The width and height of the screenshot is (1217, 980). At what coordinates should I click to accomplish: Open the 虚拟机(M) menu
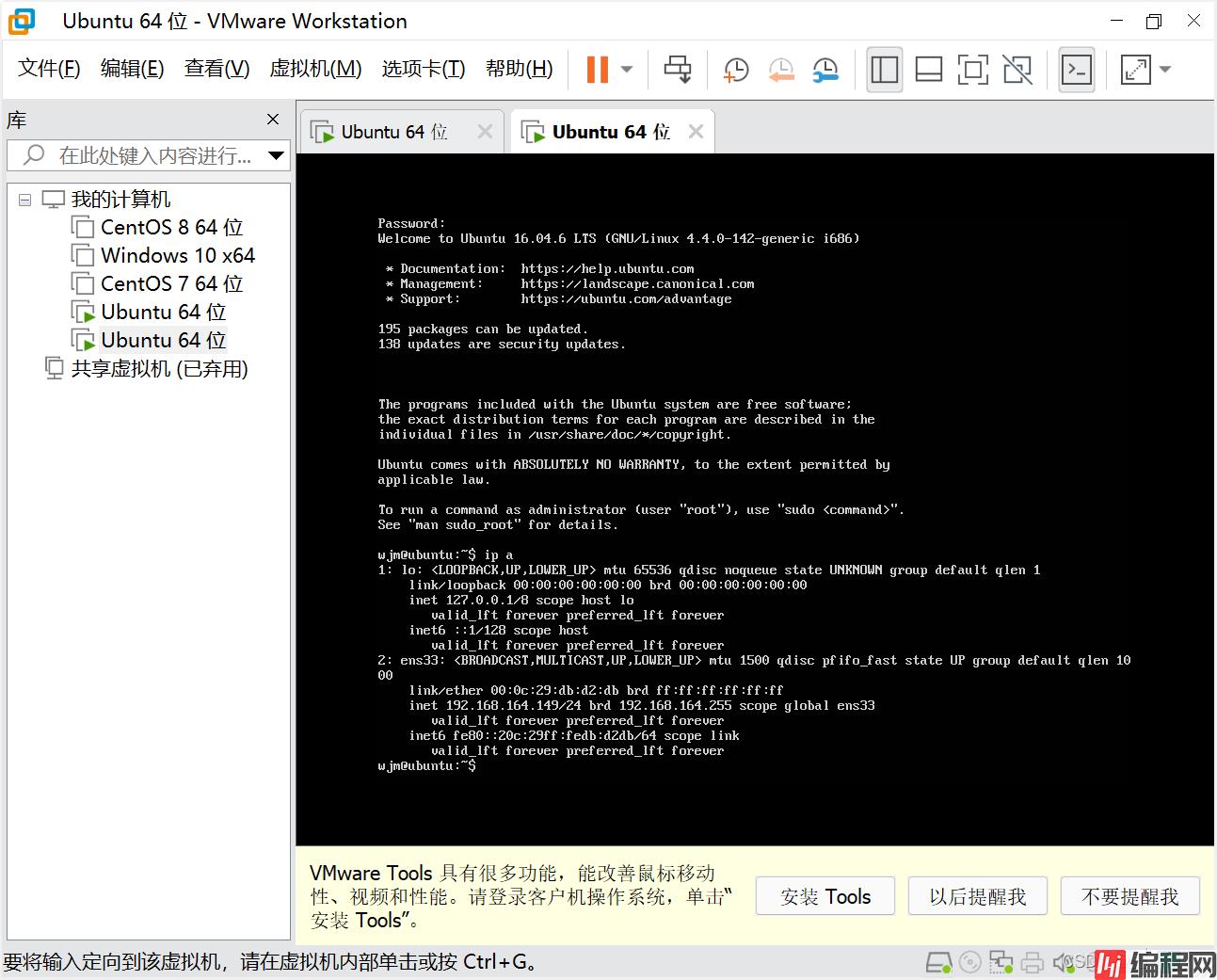(314, 69)
